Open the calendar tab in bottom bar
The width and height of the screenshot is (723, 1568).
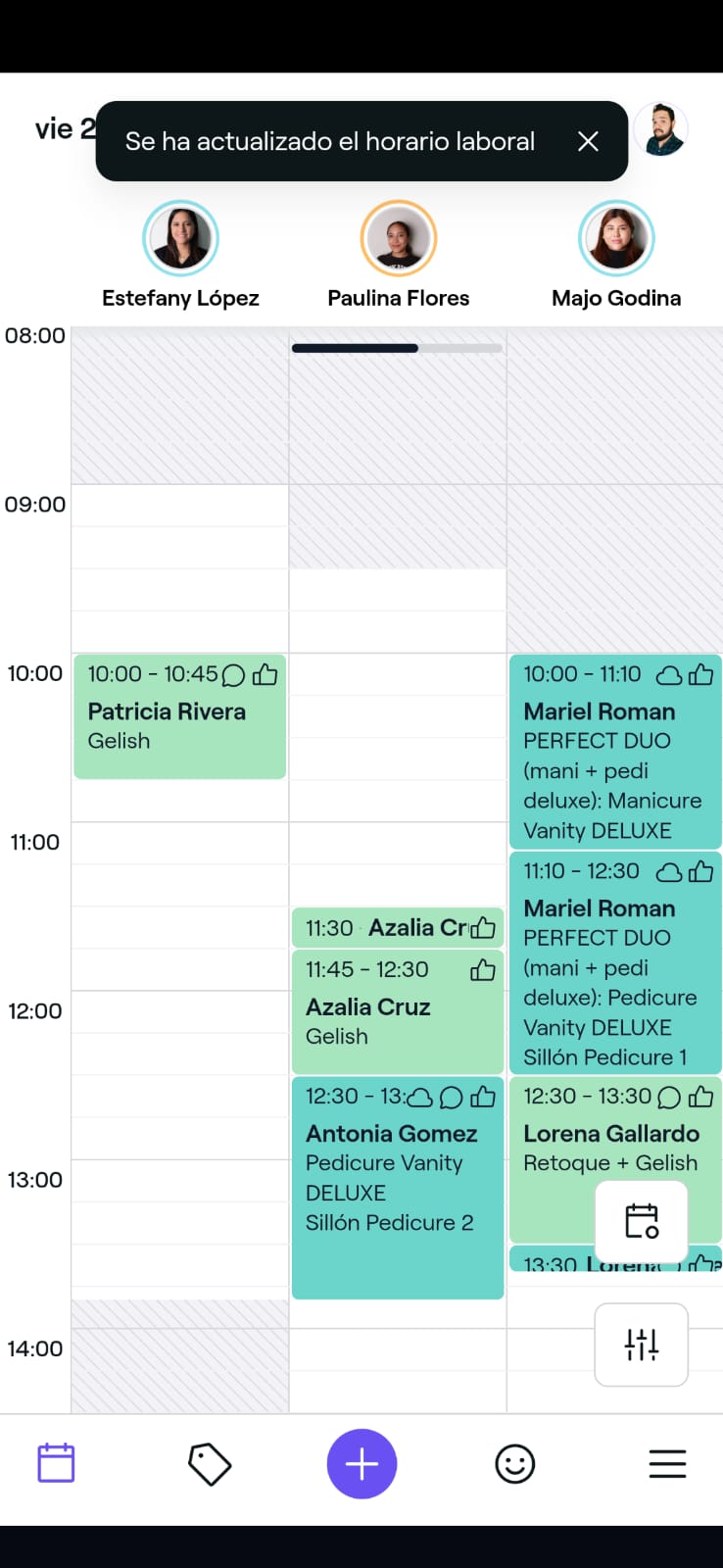56,1463
